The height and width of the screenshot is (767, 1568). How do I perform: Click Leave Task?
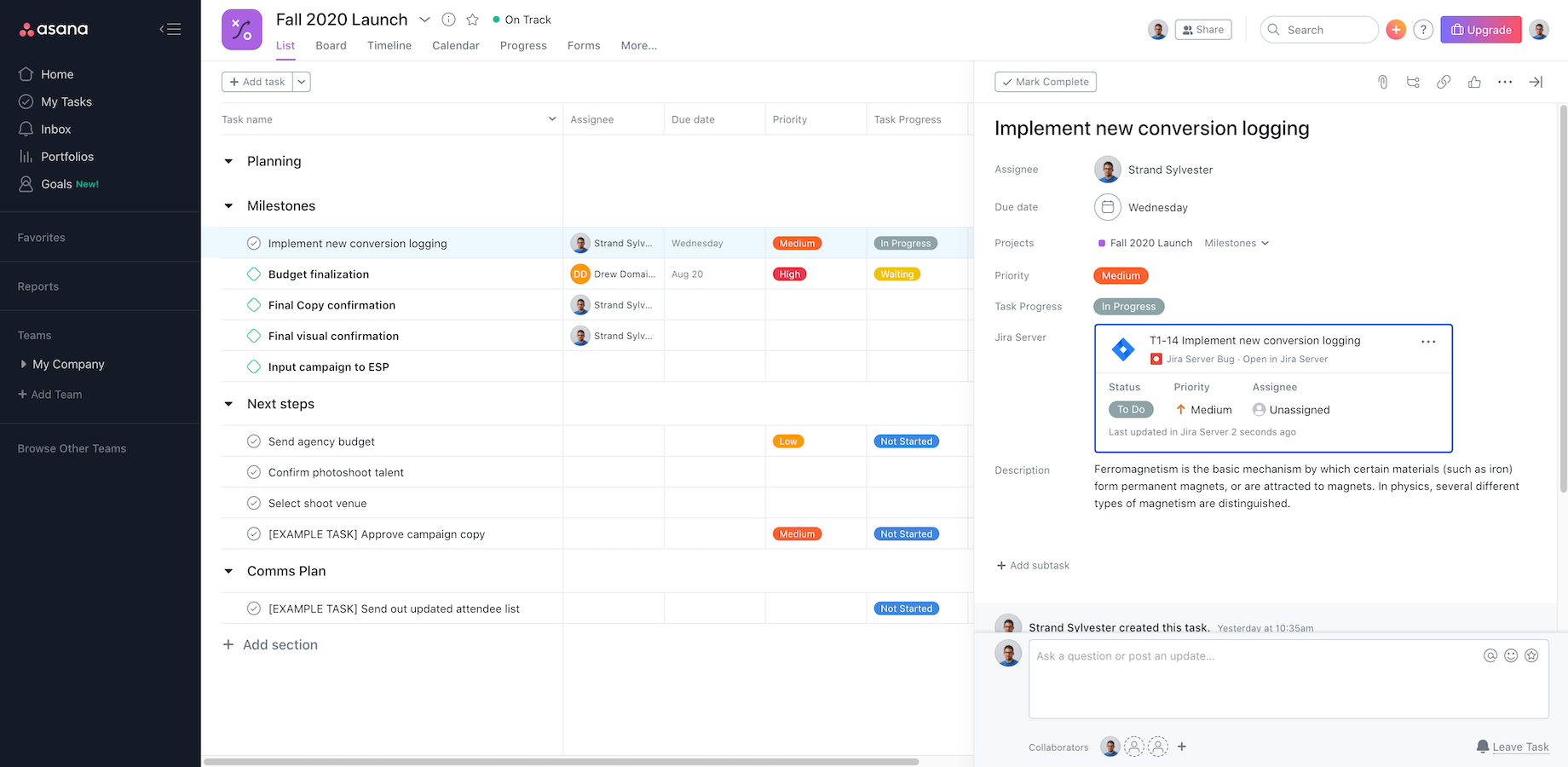point(1513,747)
